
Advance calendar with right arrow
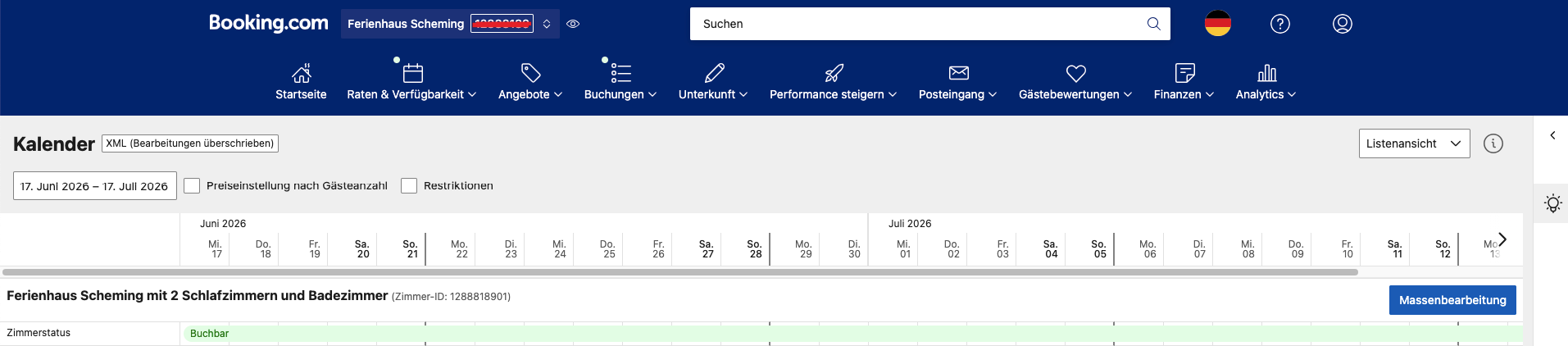tap(1502, 239)
